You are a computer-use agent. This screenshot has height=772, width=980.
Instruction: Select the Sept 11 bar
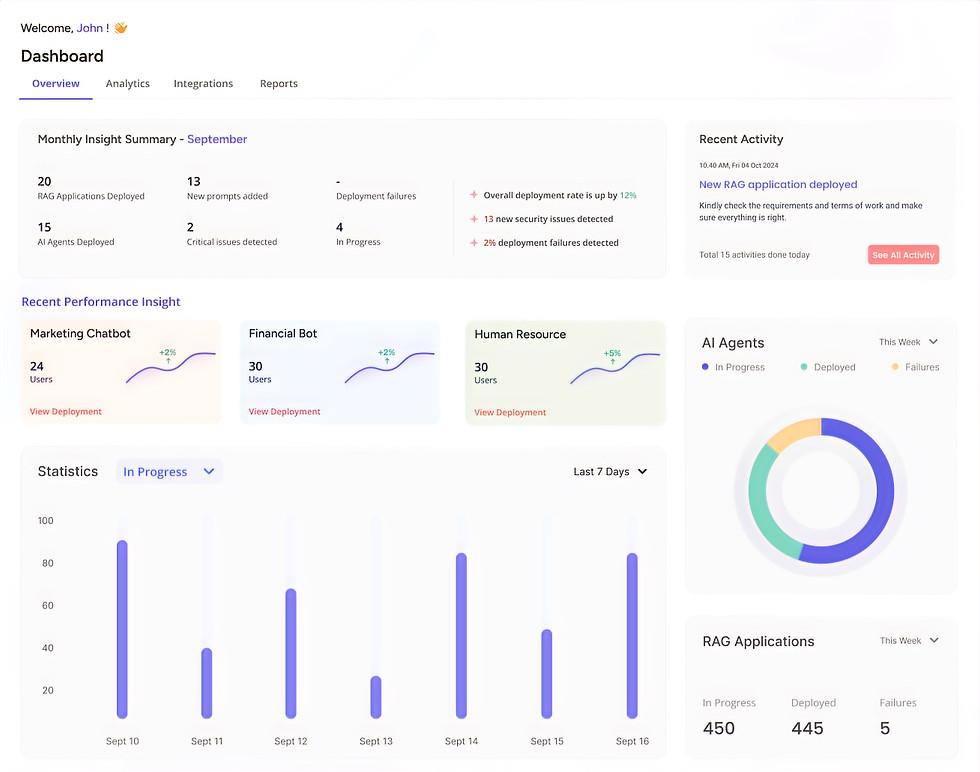[x=207, y=683]
